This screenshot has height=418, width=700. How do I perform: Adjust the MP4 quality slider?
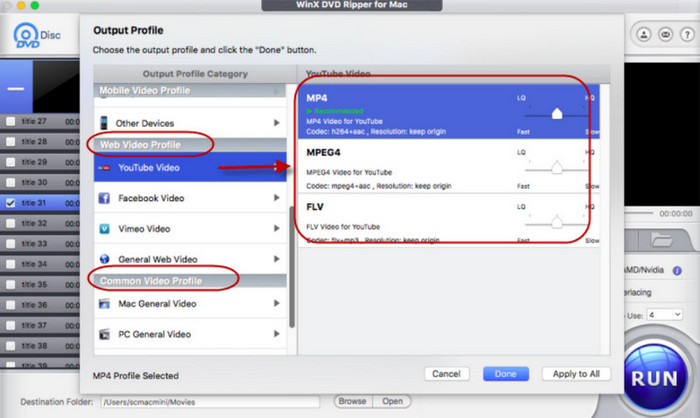557,113
